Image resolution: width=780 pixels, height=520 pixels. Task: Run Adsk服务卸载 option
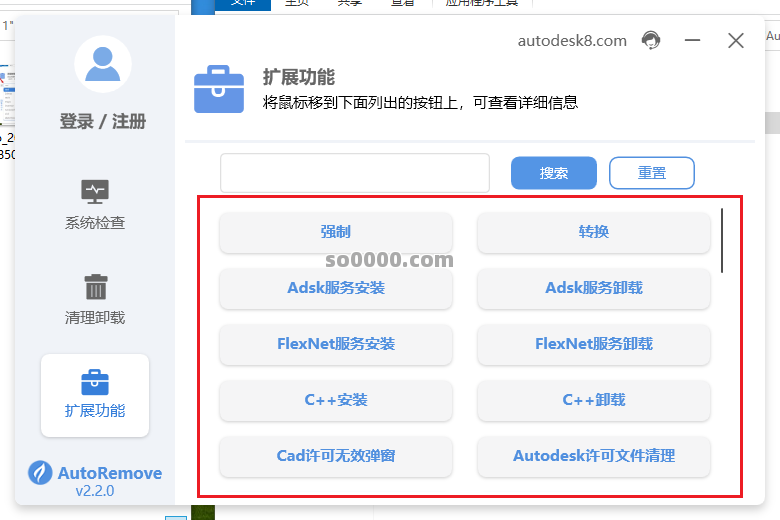coord(594,288)
